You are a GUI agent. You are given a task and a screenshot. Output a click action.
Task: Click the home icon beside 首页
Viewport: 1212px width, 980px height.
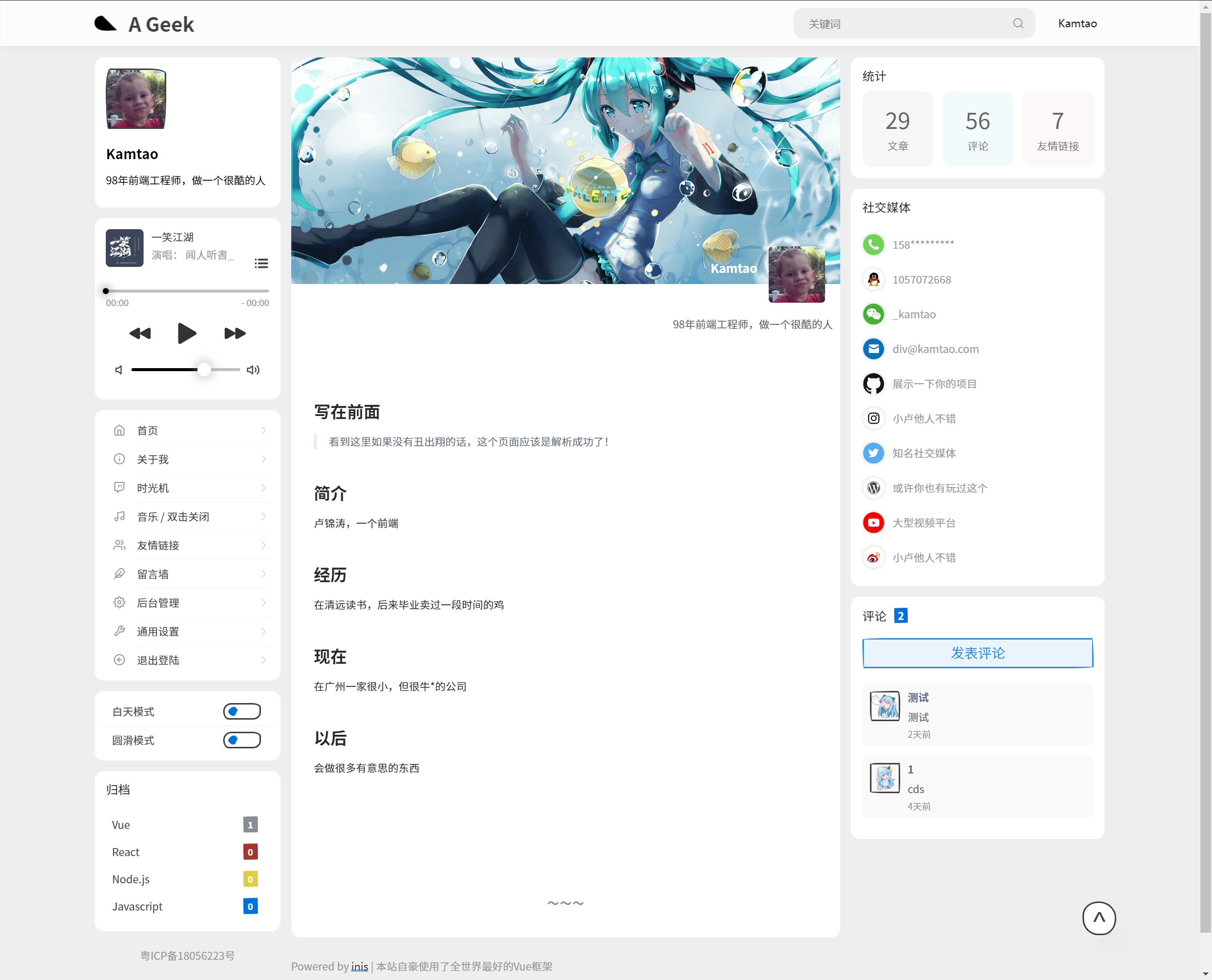(x=119, y=430)
